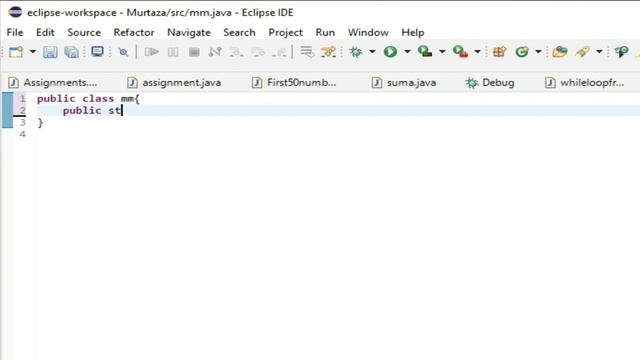Open the Edit menu
Image resolution: width=640 pixels, height=360 pixels.
[45, 32]
